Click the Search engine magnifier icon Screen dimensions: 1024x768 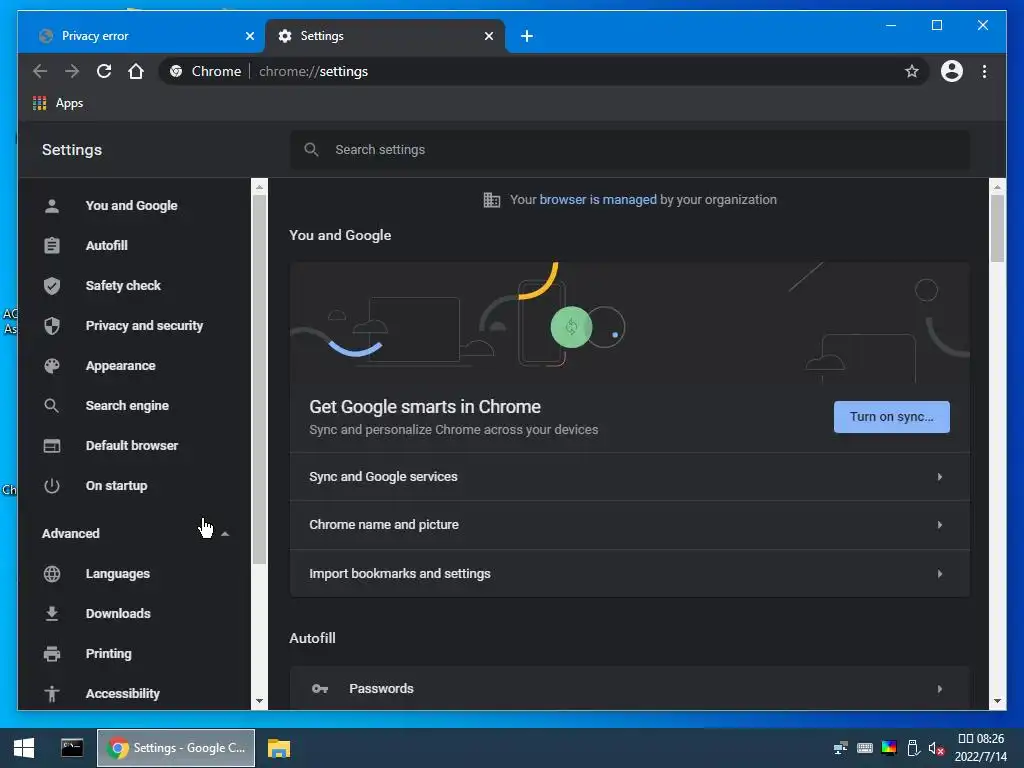pos(52,406)
